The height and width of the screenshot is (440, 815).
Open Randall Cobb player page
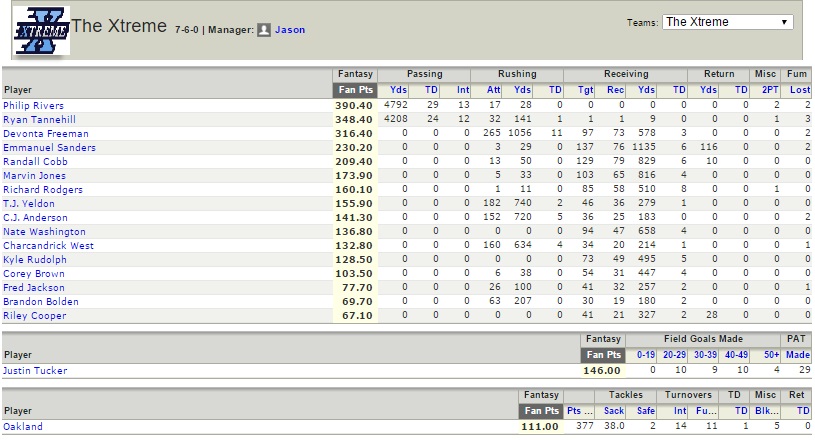click(35, 162)
